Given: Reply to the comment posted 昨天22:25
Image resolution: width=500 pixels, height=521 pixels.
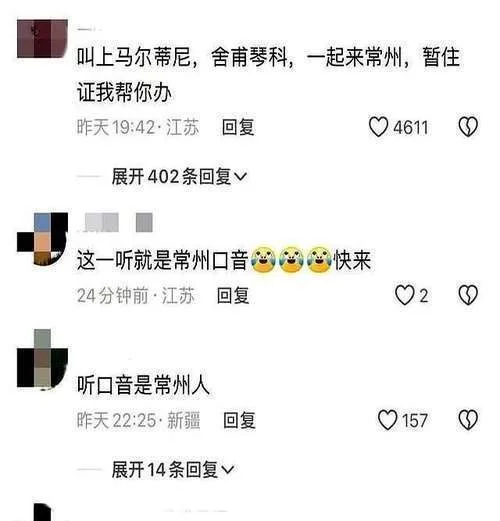Looking at the screenshot, I should 239,420.
